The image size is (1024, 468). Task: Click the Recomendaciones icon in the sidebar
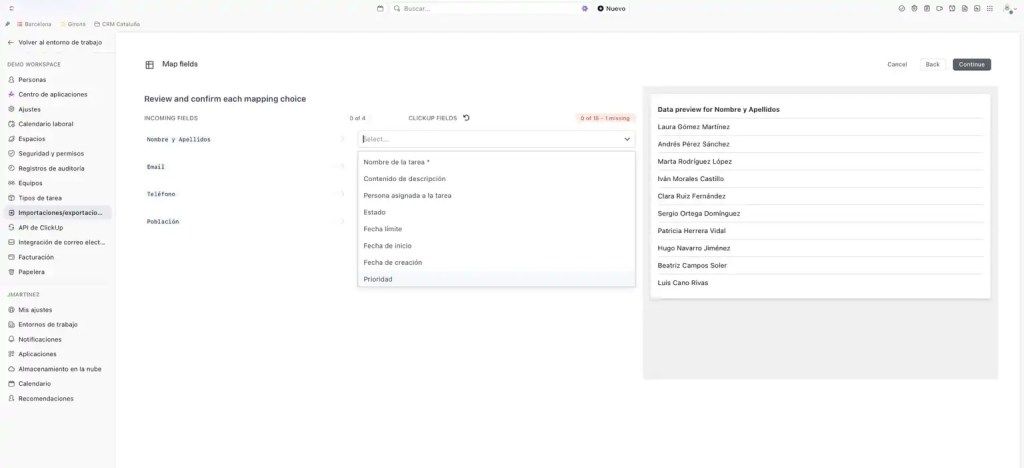(11, 399)
